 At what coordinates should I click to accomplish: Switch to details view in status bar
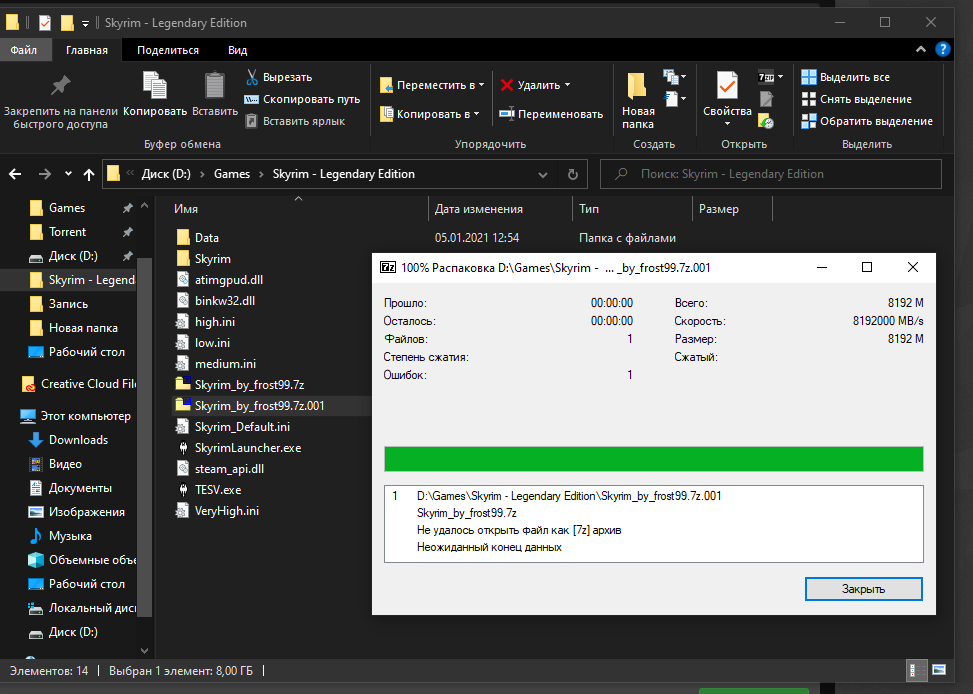[915, 670]
